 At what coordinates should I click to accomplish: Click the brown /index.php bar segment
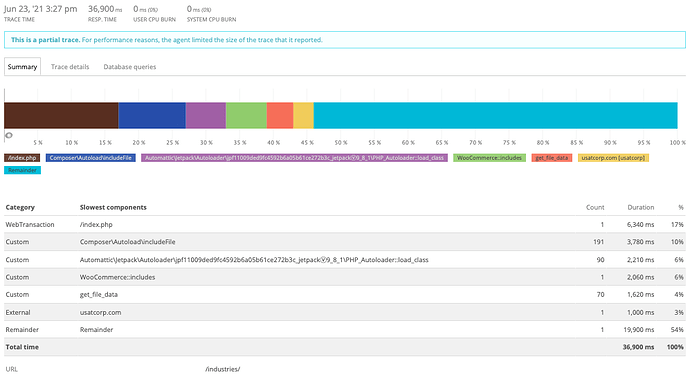coord(61,115)
